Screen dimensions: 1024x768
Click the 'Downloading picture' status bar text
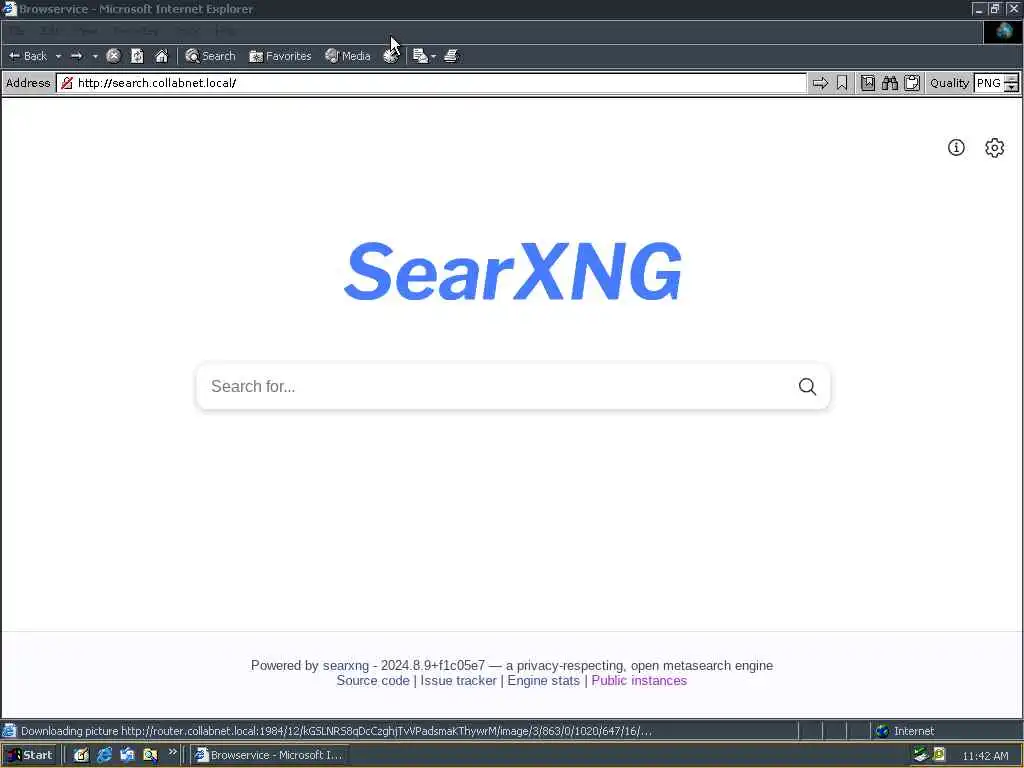336,731
